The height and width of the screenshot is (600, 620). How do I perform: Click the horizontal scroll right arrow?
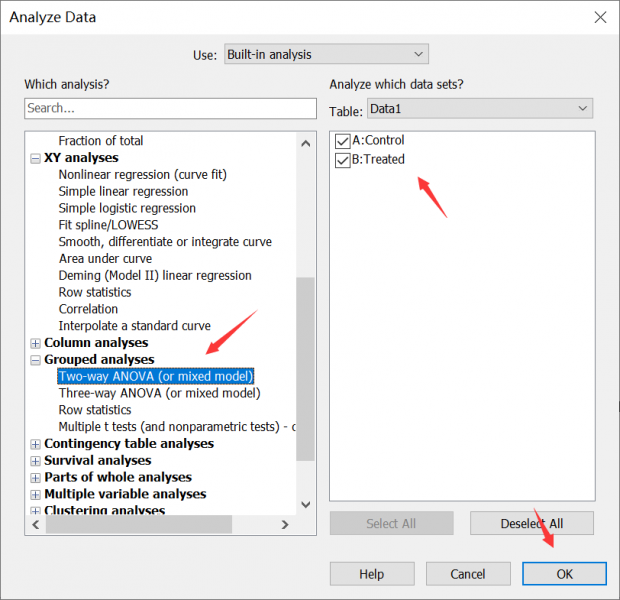[285, 525]
